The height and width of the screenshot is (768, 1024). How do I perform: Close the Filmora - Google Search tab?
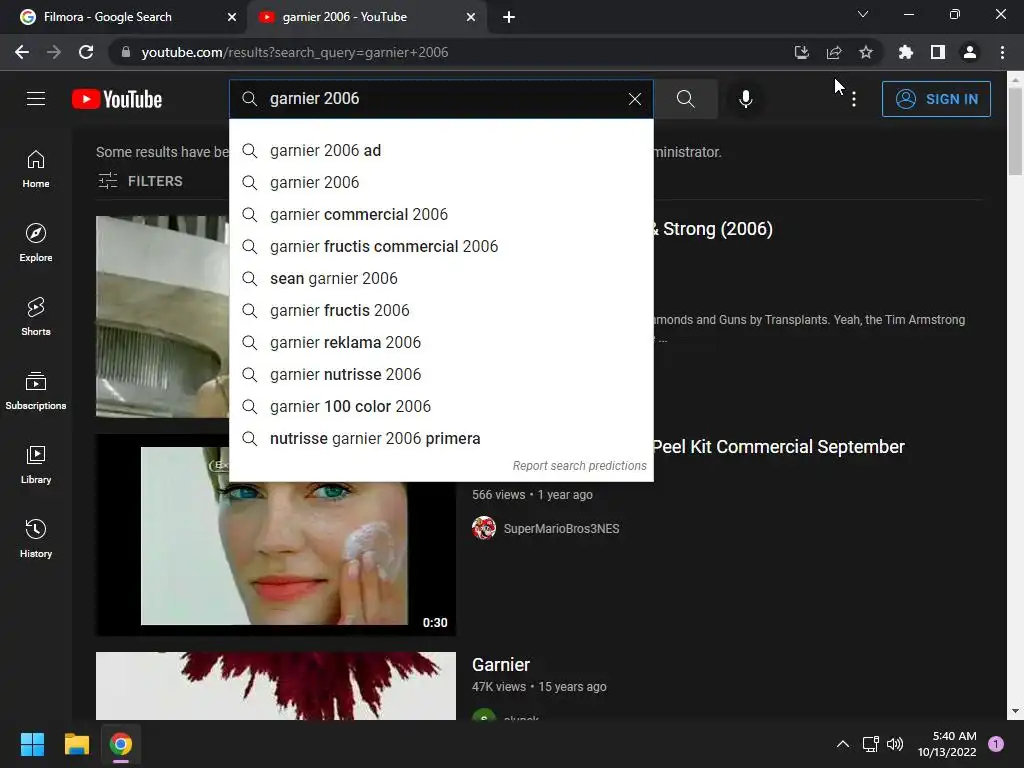pyautogui.click(x=232, y=17)
